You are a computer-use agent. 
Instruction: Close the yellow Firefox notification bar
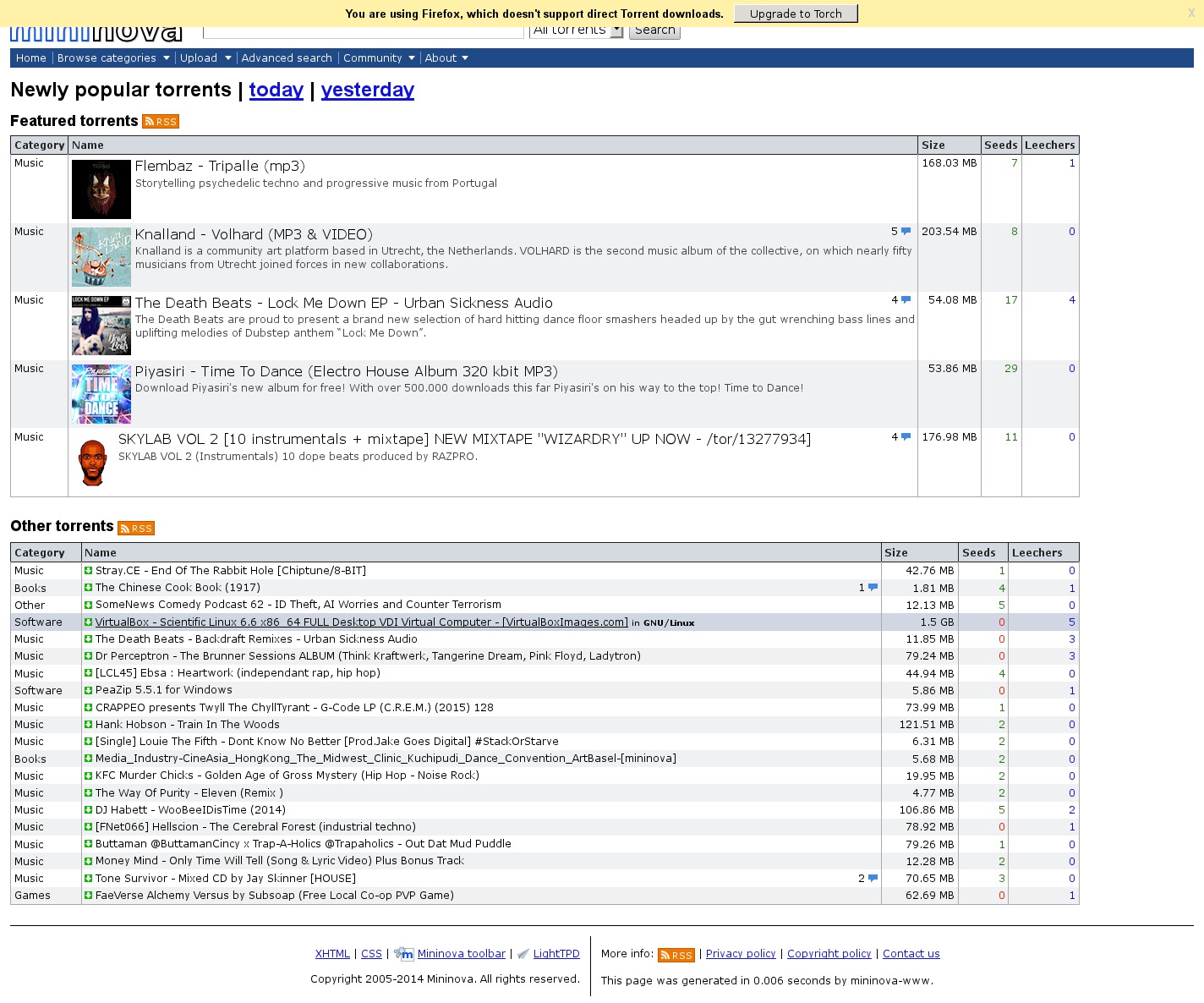(x=1192, y=14)
